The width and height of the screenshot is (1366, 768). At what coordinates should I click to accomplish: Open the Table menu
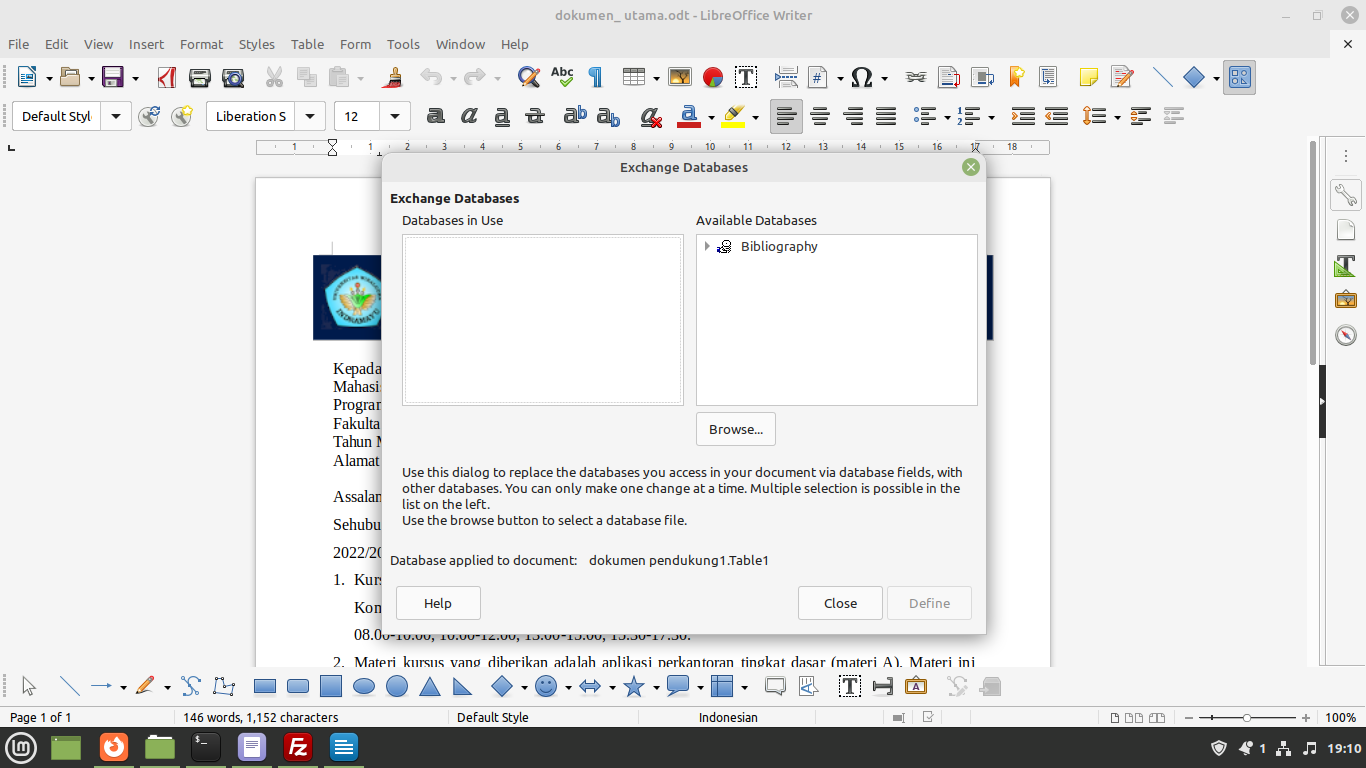click(307, 44)
